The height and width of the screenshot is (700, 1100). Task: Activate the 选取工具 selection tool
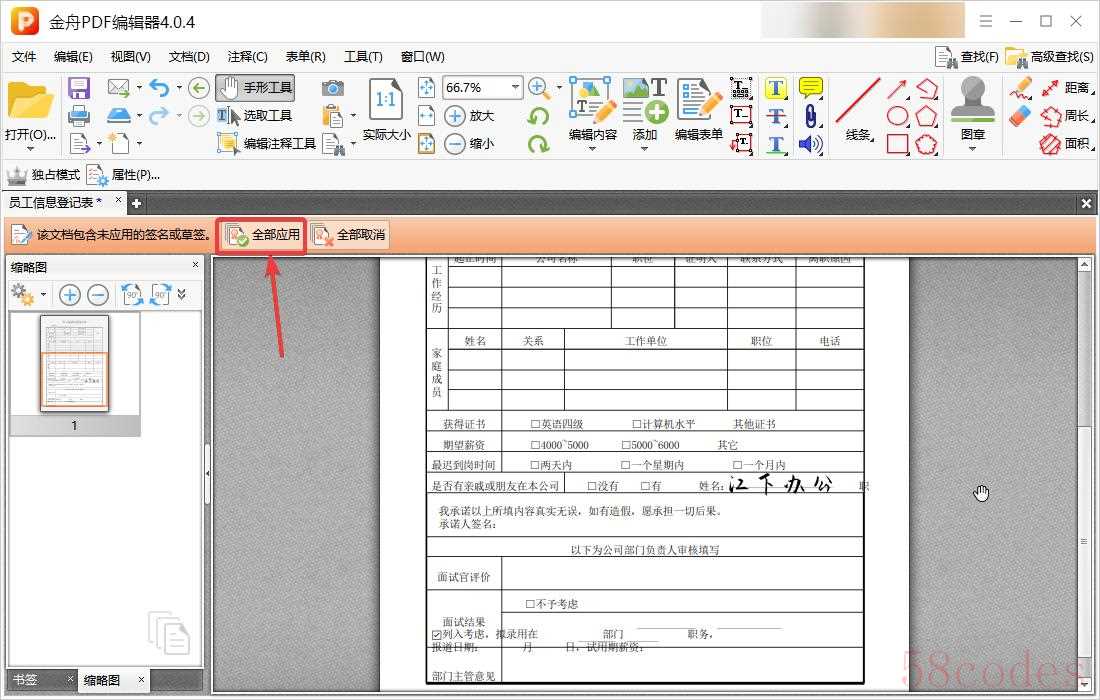point(256,116)
